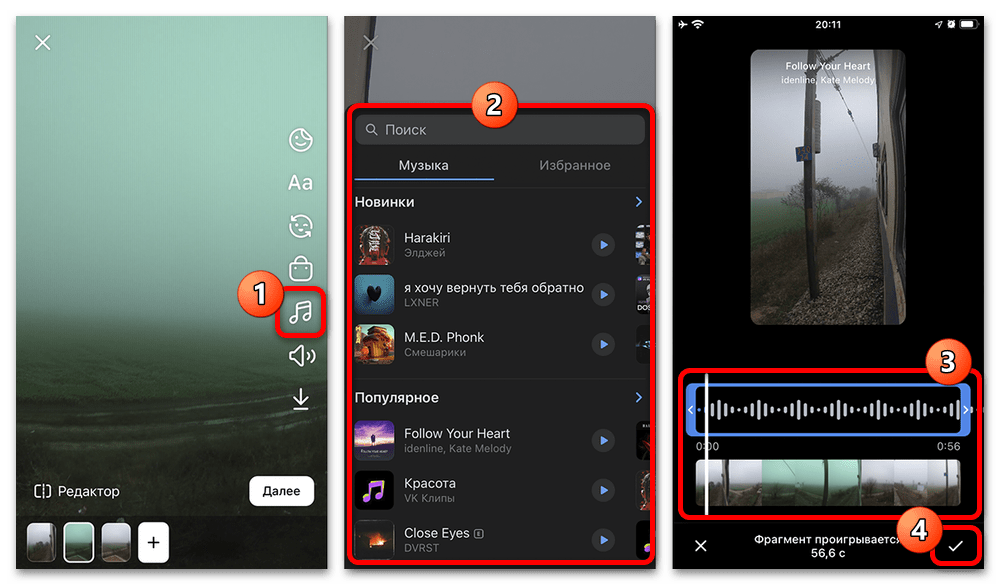Screen dimensions: 1000x585
Task: Tap the music note icon
Action: pyautogui.click(x=301, y=312)
